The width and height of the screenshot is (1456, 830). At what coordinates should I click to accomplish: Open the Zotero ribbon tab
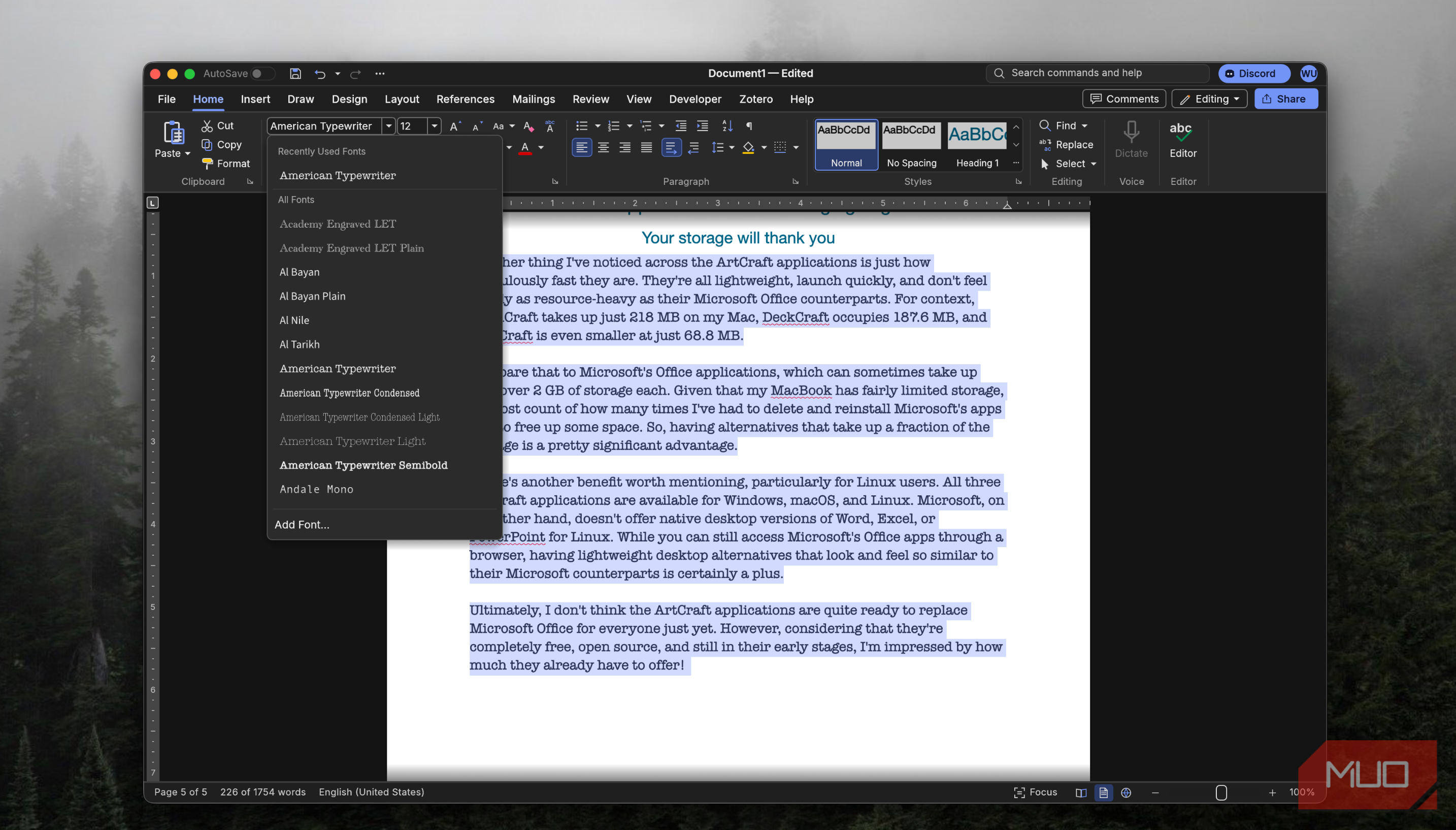click(756, 99)
